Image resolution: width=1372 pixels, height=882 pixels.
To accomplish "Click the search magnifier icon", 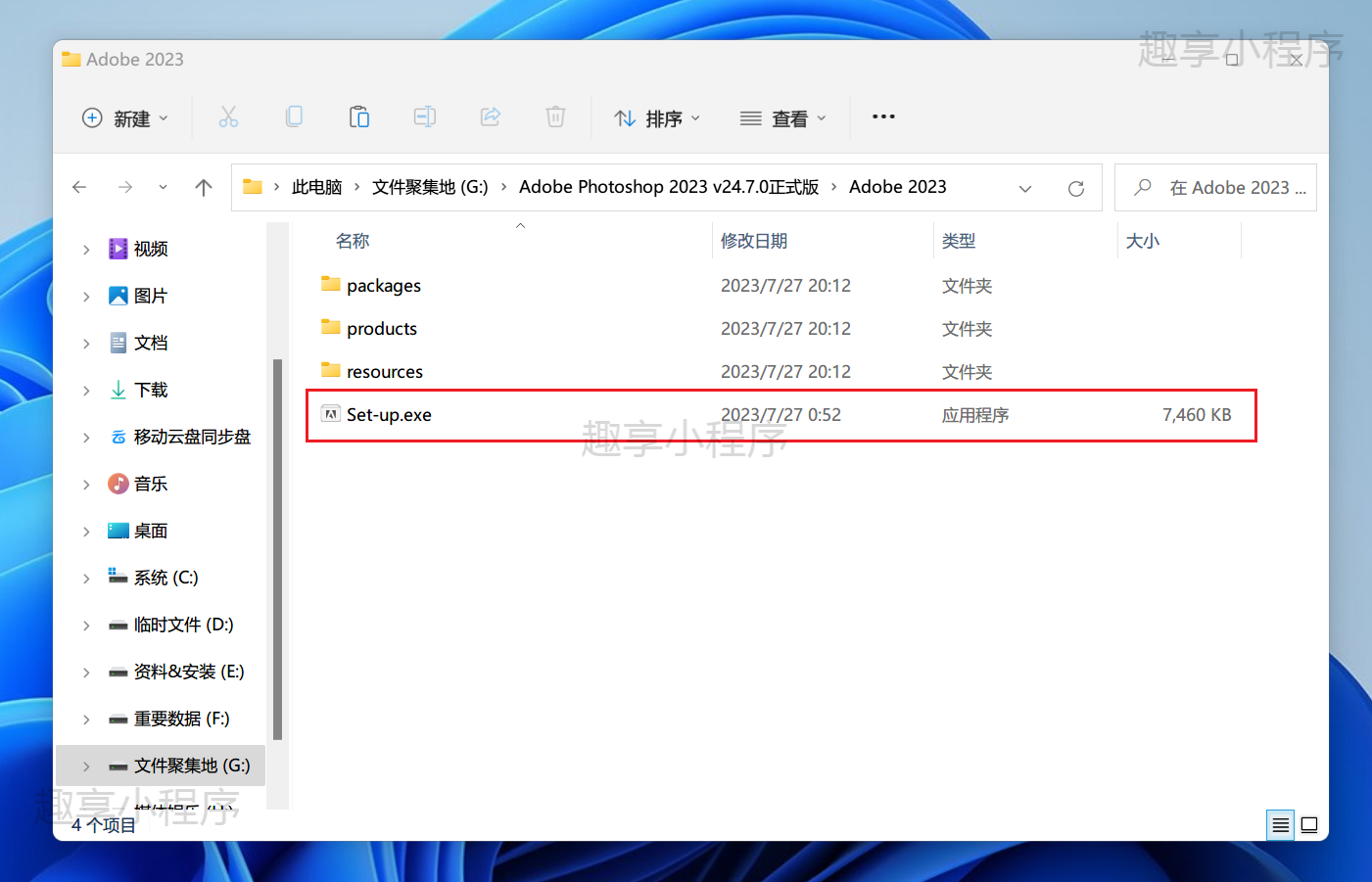I will click(1142, 187).
